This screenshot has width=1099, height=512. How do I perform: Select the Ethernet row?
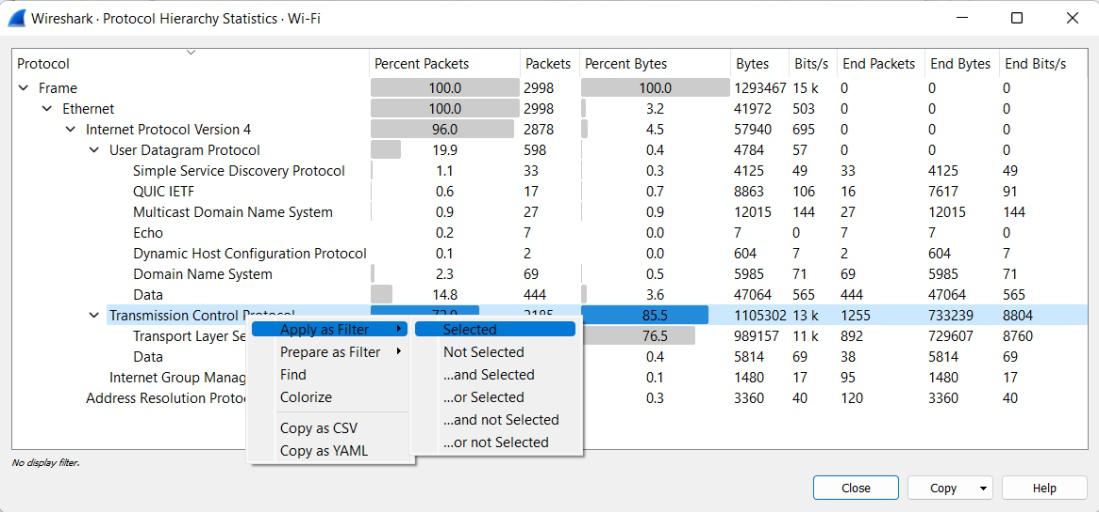pyautogui.click(x=550, y=109)
